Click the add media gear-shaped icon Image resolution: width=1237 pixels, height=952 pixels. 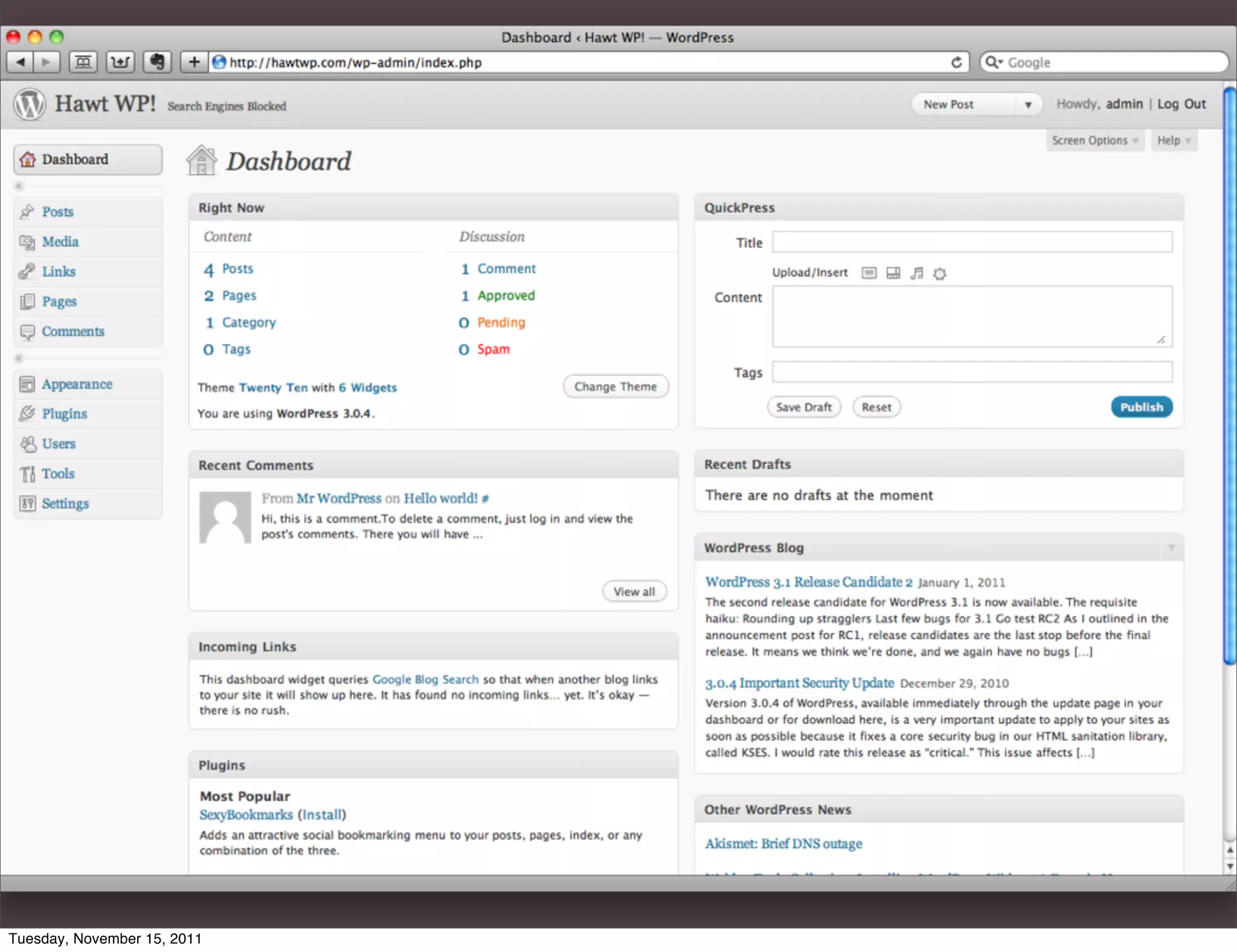tap(939, 274)
